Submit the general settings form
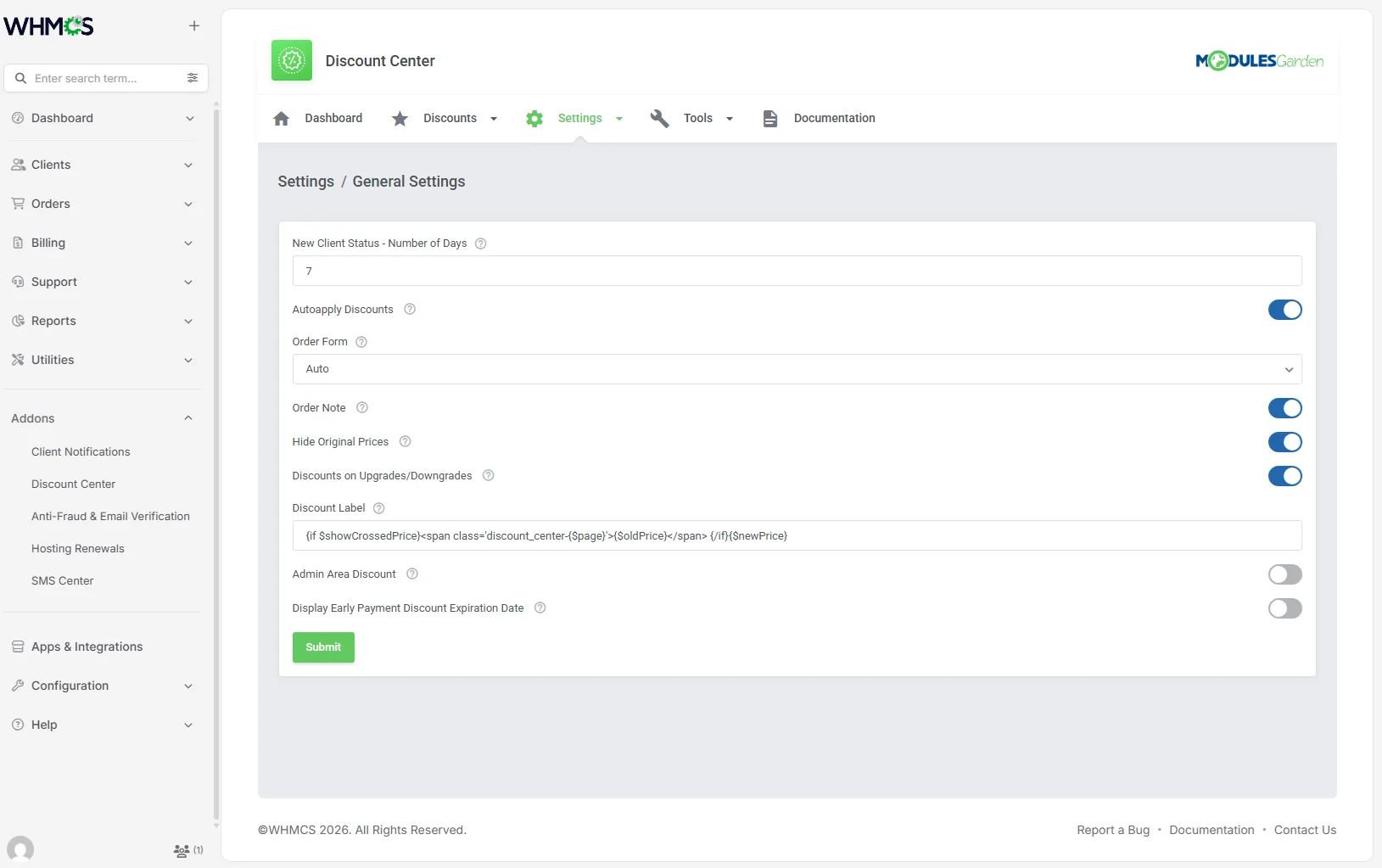Screen dimensions: 1382x868 pyautogui.click(x=323, y=647)
